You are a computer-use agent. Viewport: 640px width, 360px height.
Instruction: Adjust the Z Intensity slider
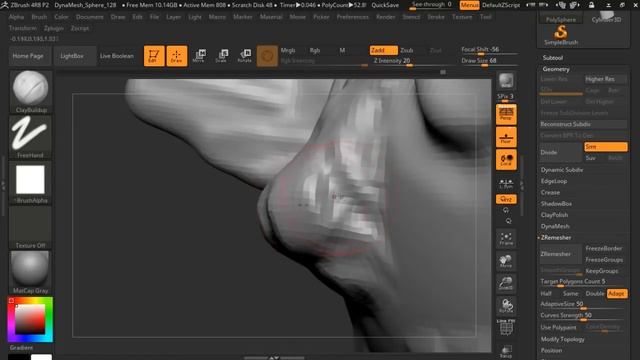(409, 61)
